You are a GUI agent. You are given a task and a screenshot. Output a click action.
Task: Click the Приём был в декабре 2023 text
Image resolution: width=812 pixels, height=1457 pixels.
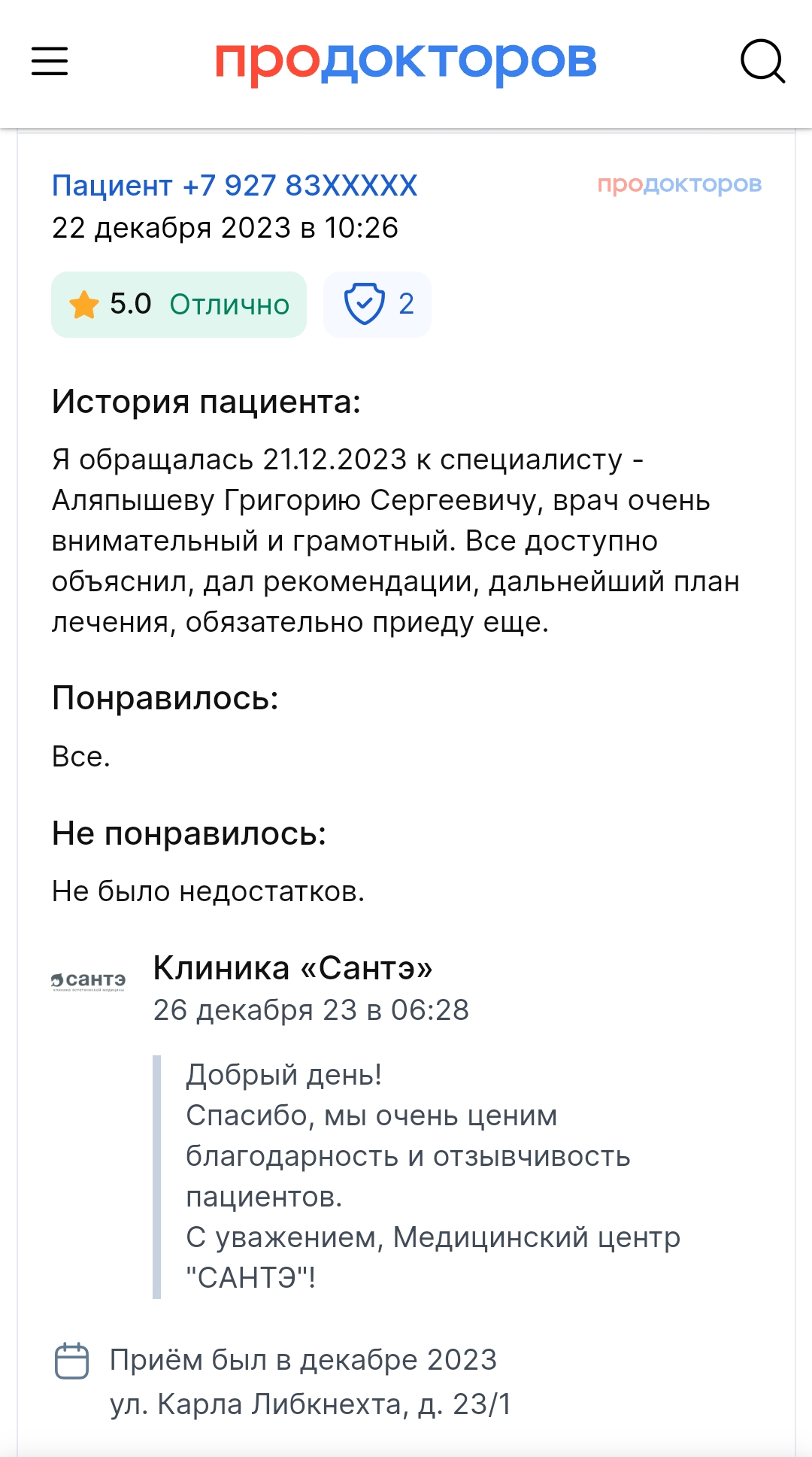click(x=304, y=1360)
